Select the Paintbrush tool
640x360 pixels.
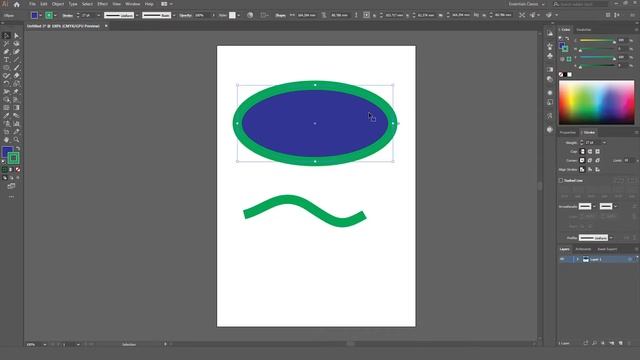click(16, 68)
